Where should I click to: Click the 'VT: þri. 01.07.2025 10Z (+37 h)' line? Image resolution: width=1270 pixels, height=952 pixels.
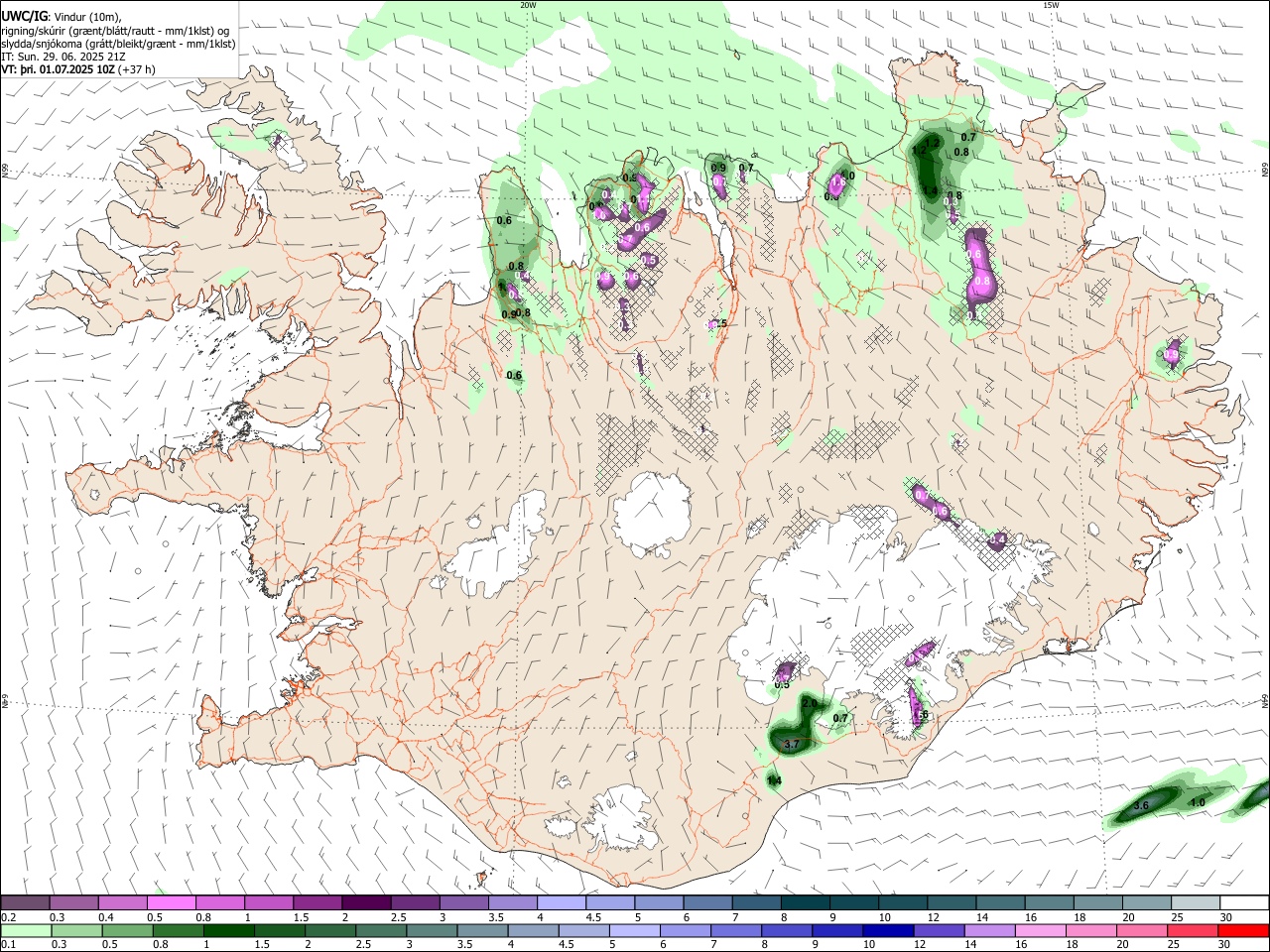(x=78, y=69)
